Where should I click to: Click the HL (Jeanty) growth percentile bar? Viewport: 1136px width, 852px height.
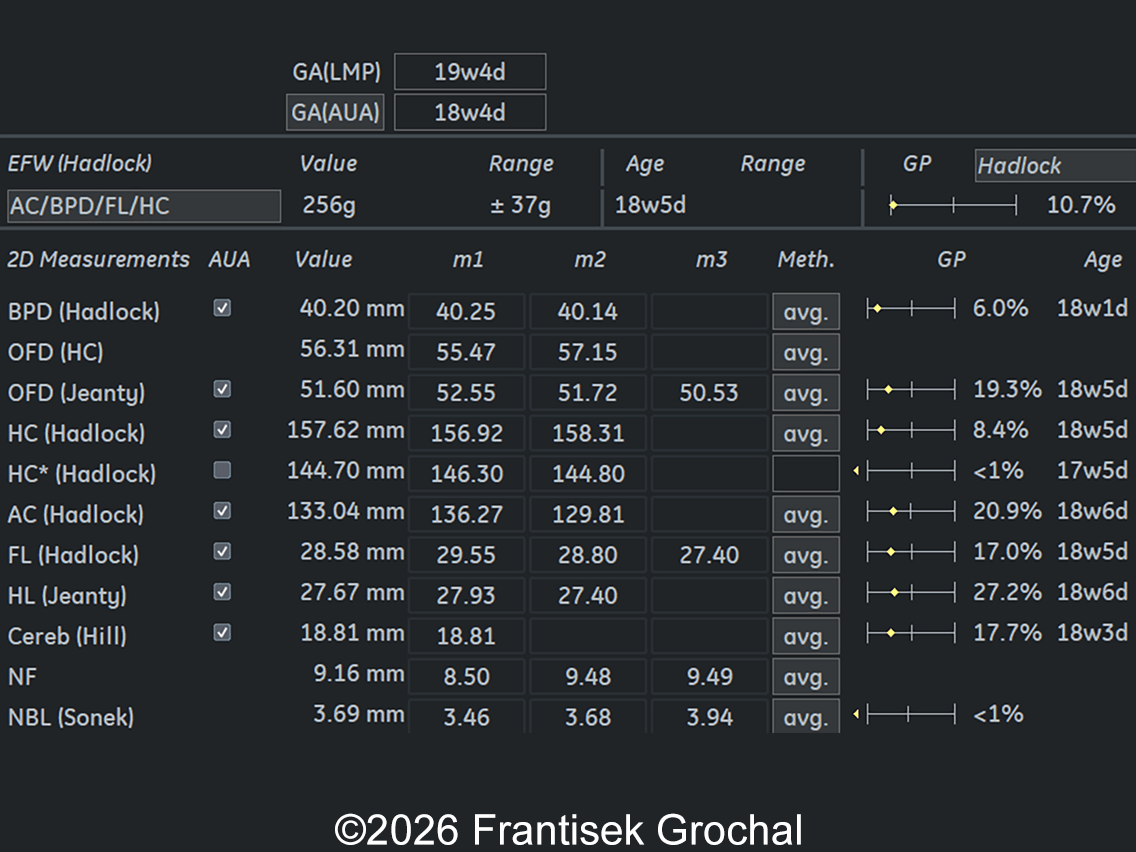click(911, 593)
